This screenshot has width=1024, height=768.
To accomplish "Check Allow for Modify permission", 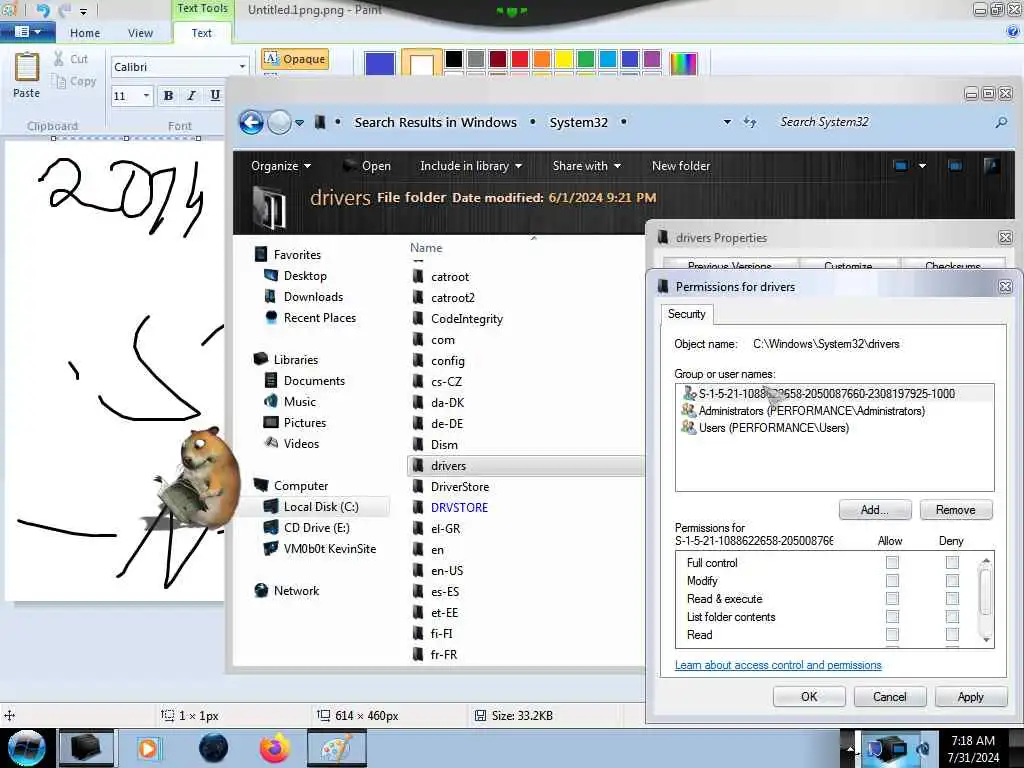I will pyautogui.click(x=892, y=581).
